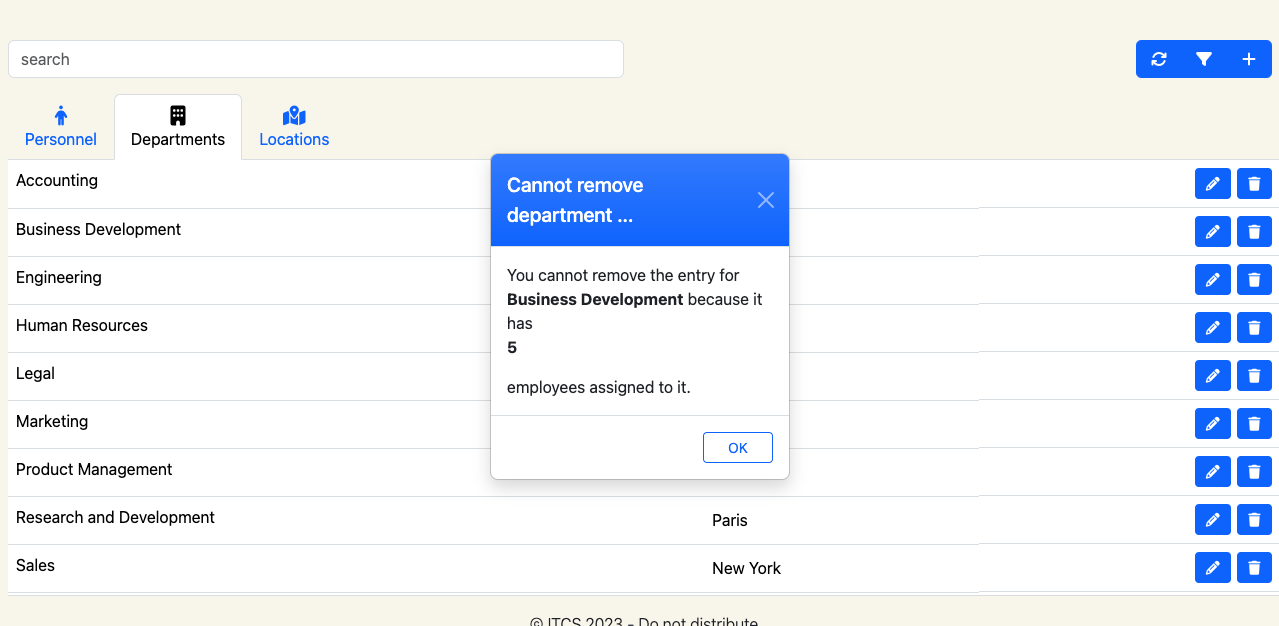Edit the Sales department pencil icon

(1212, 567)
